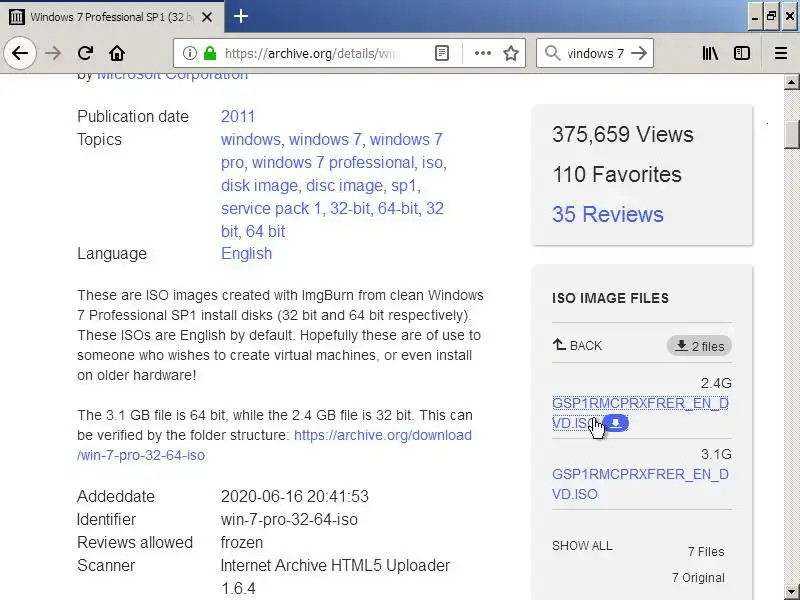
Task: Toggle the sidebar view icon
Action: point(742,53)
